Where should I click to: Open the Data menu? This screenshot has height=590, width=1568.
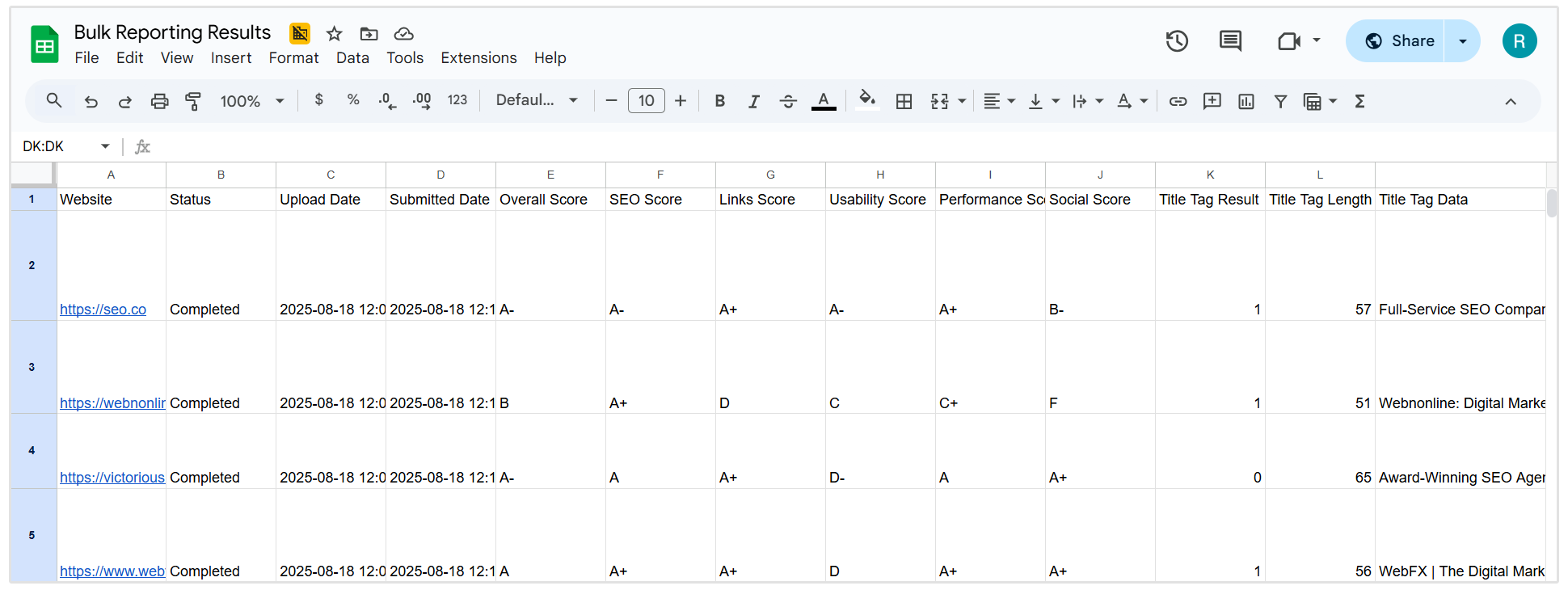[x=352, y=58]
